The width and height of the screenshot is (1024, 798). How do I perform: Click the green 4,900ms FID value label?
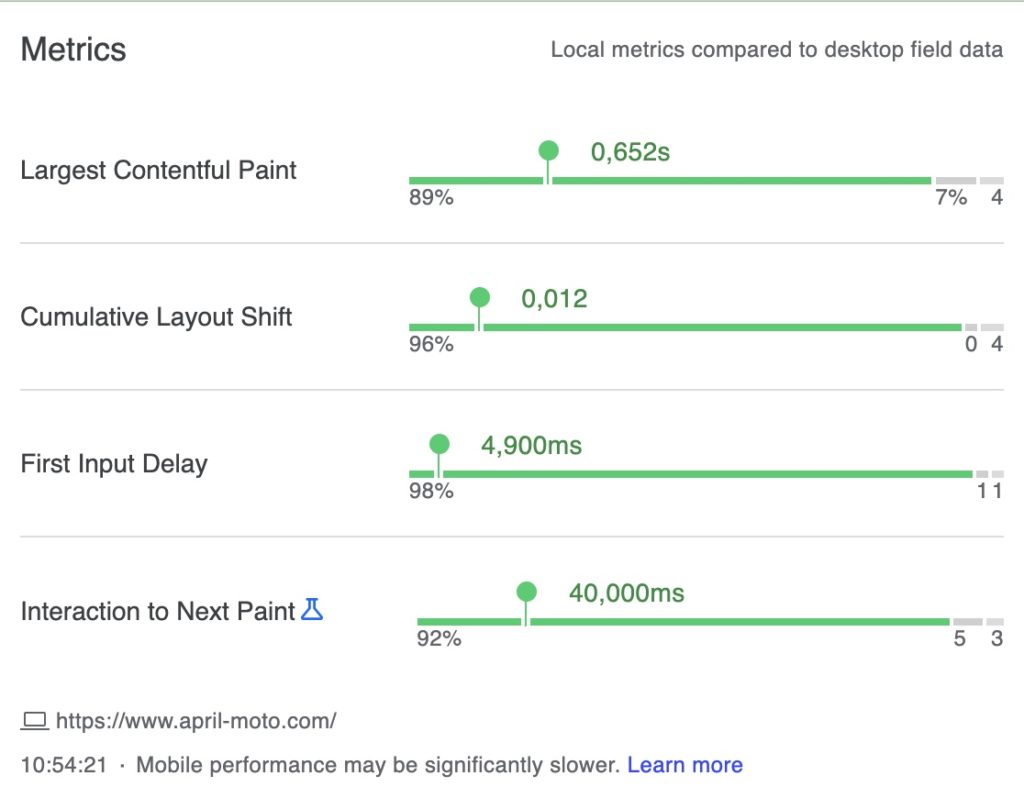pos(533,446)
